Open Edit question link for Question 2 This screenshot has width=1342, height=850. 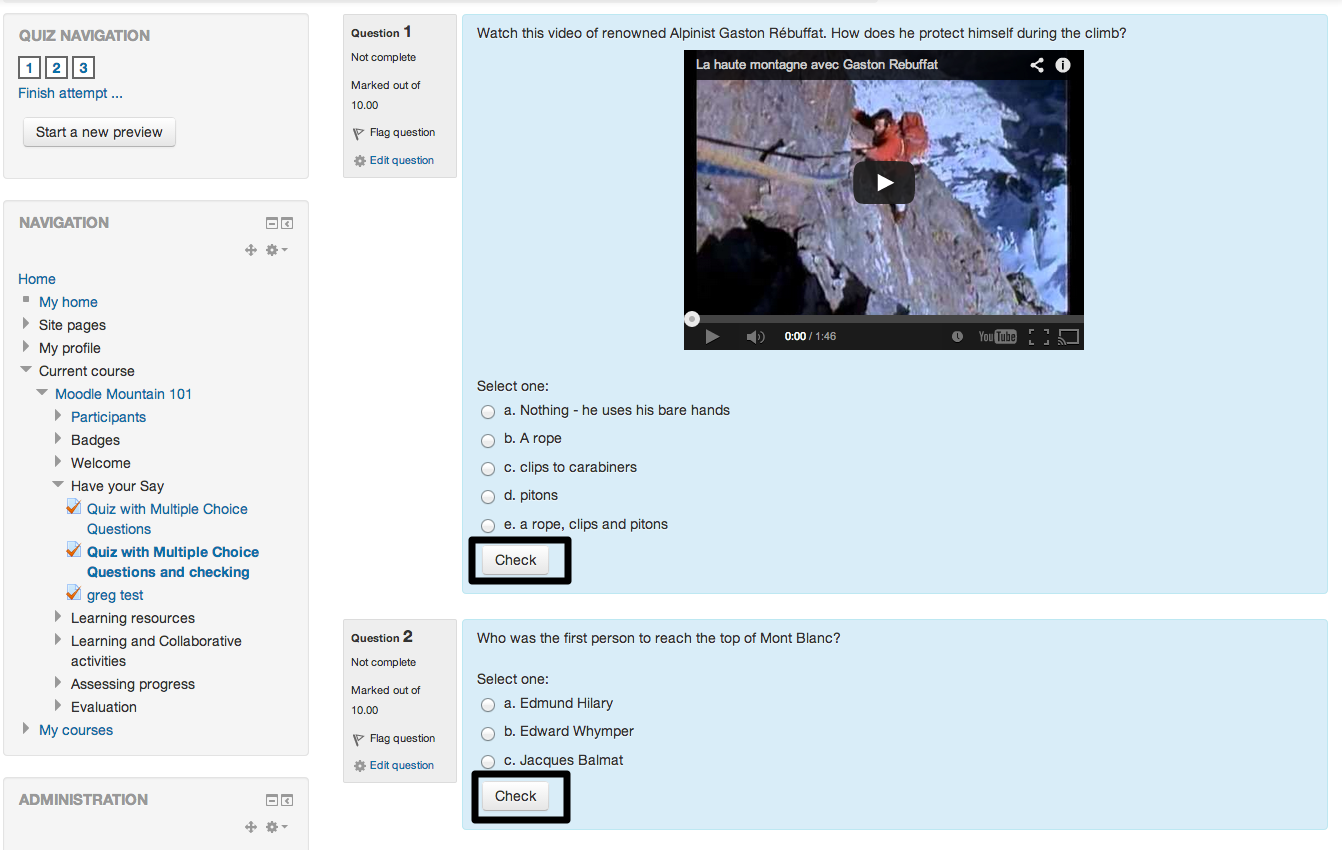coord(402,765)
